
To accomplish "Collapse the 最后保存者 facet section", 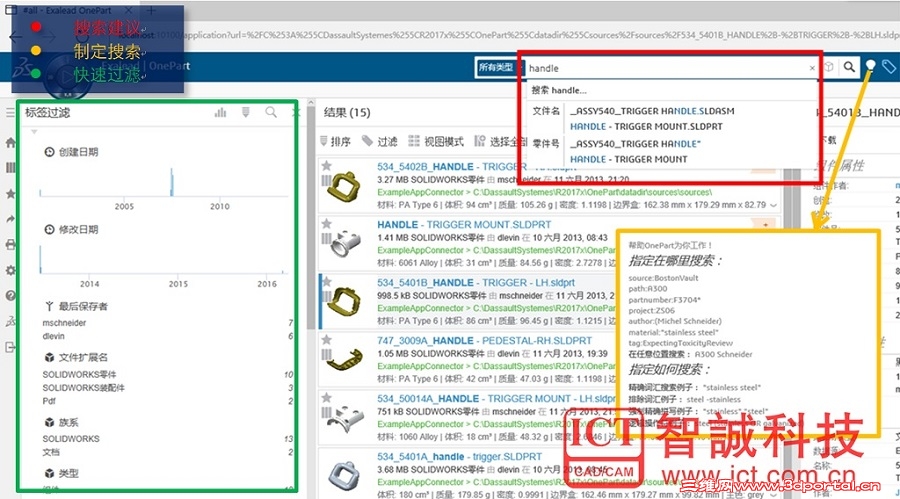I will (x=76, y=306).
